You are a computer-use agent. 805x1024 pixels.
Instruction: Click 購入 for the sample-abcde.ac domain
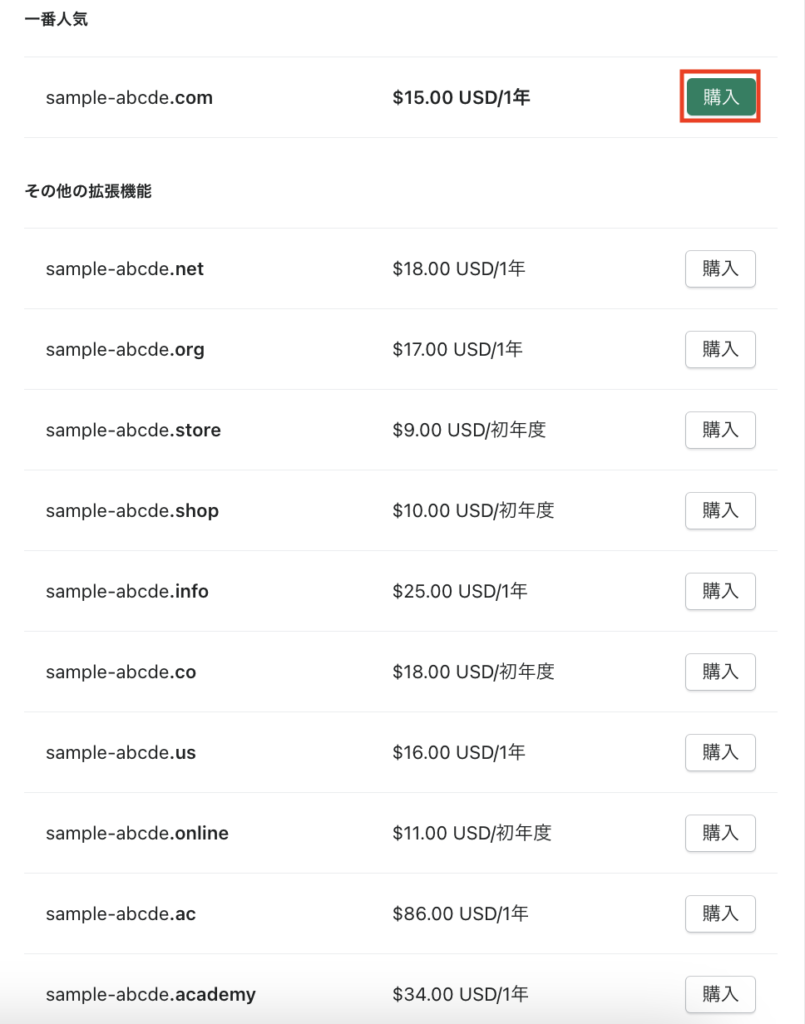click(720, 914)
